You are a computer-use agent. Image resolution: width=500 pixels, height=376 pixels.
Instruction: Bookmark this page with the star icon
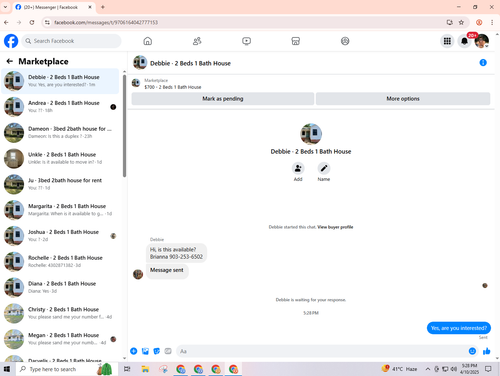coord(461,22)
